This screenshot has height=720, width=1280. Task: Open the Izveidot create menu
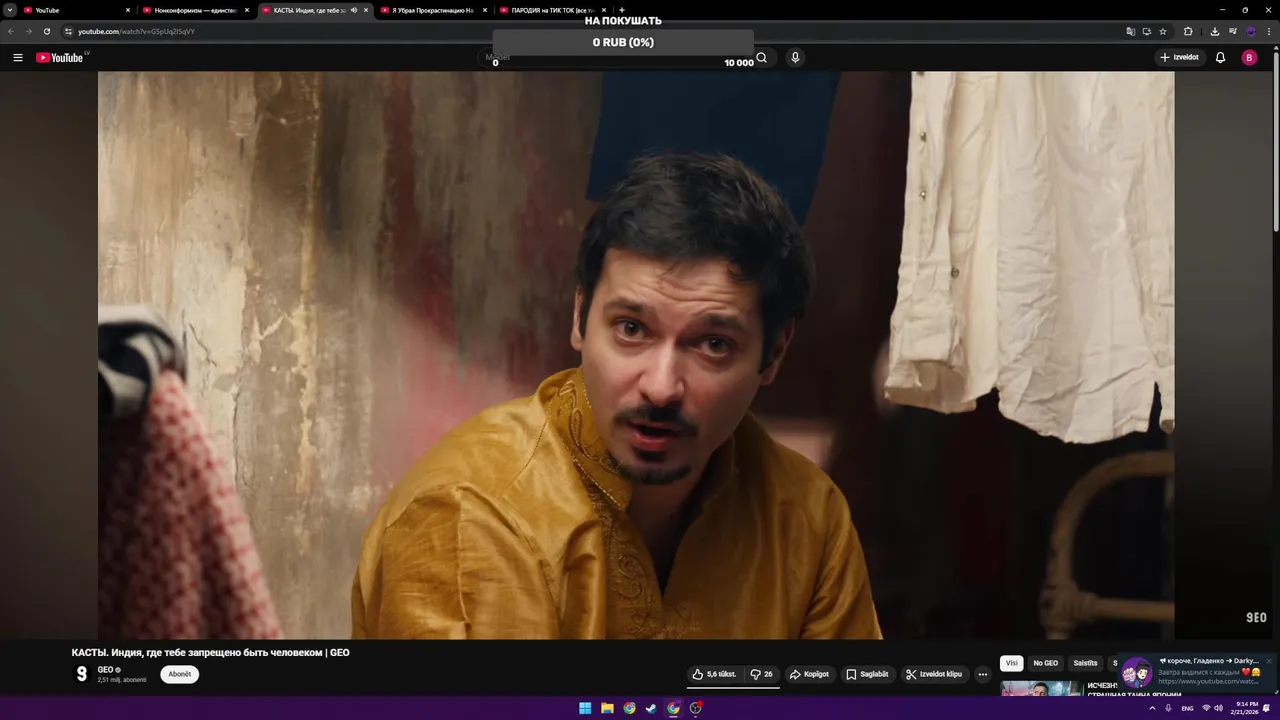coord(1179,57)
